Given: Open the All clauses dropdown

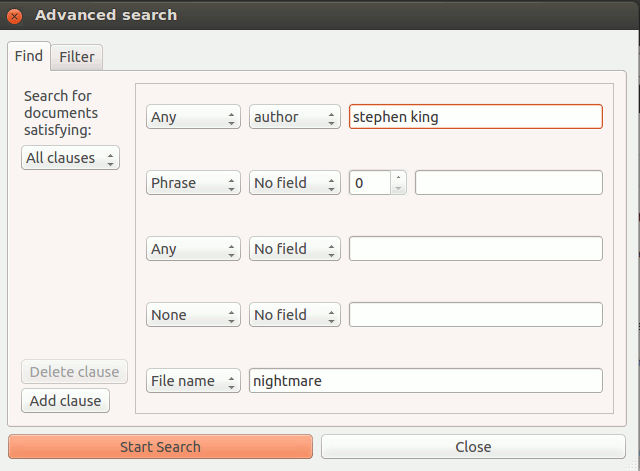Looking at the screenshot, I should click(70, 158).
